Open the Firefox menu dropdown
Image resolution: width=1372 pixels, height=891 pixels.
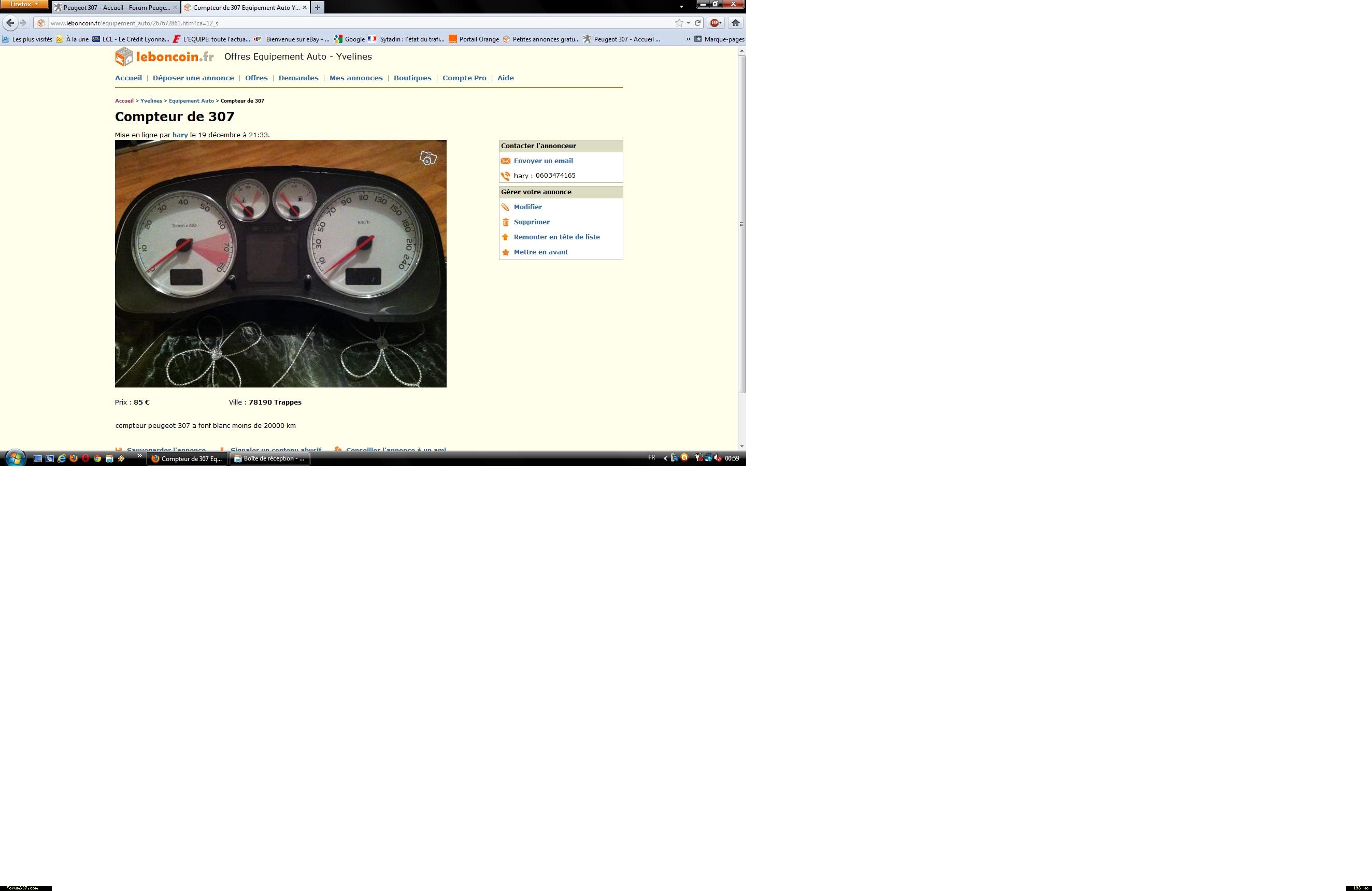coord(24,4)
